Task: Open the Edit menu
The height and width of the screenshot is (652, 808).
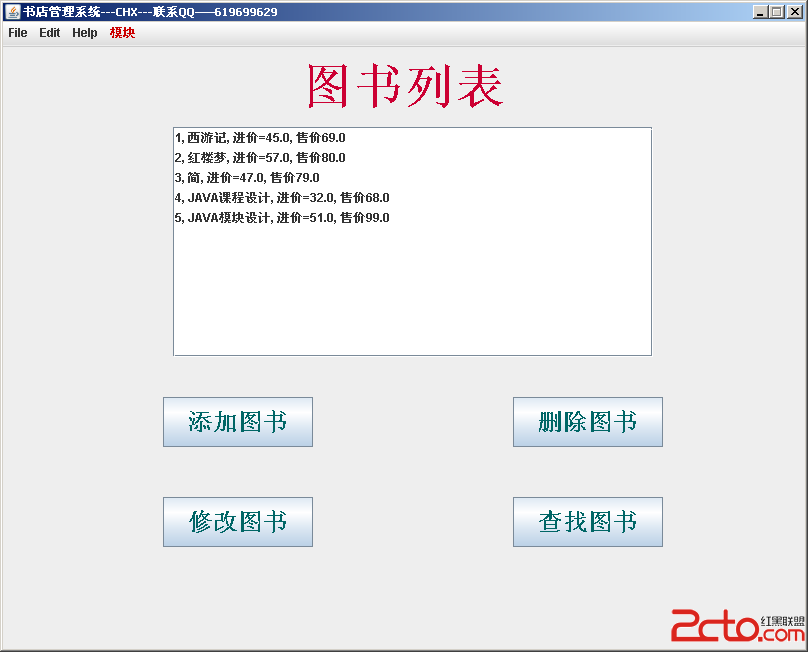Action: tap(49, 32)
